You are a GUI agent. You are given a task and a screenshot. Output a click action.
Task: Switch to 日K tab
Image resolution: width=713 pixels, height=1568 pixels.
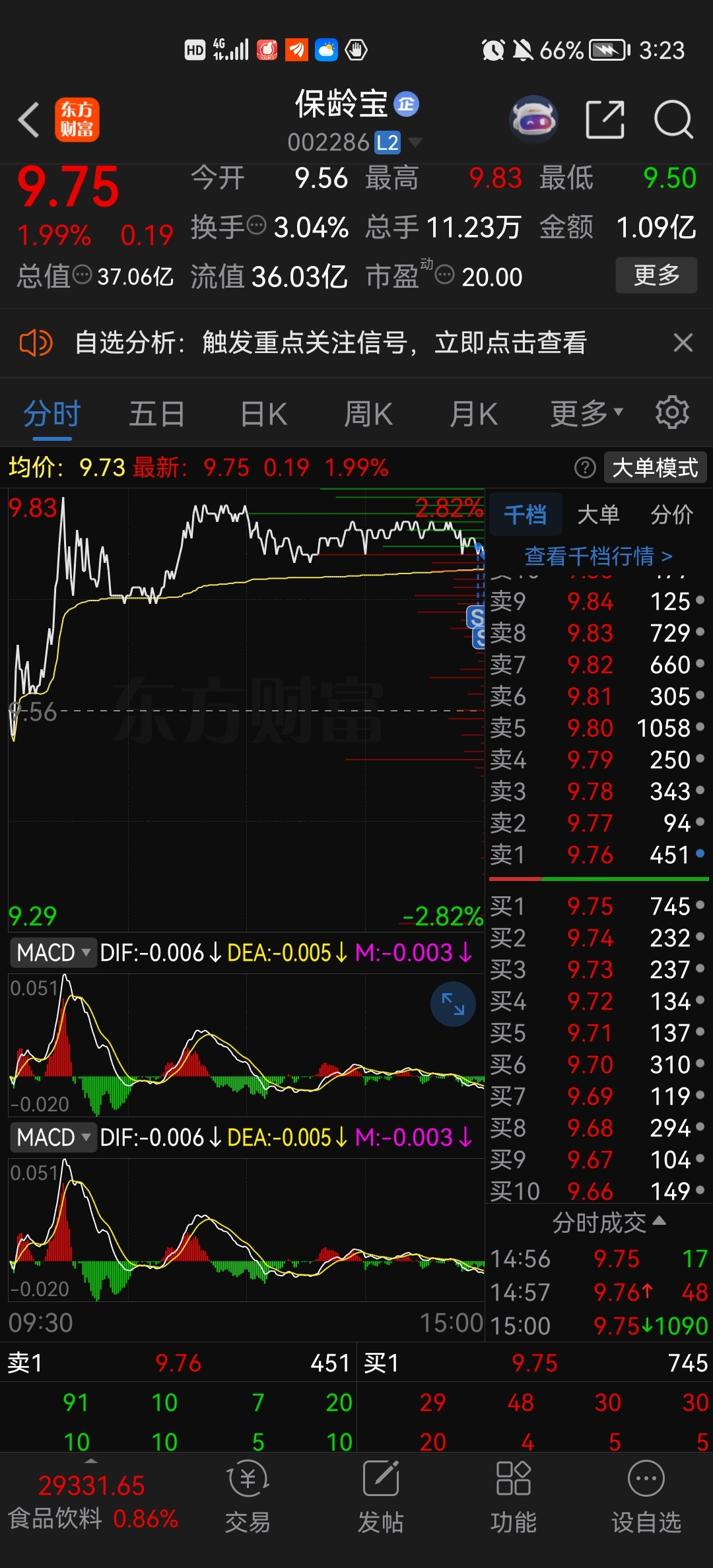(263, 414)
